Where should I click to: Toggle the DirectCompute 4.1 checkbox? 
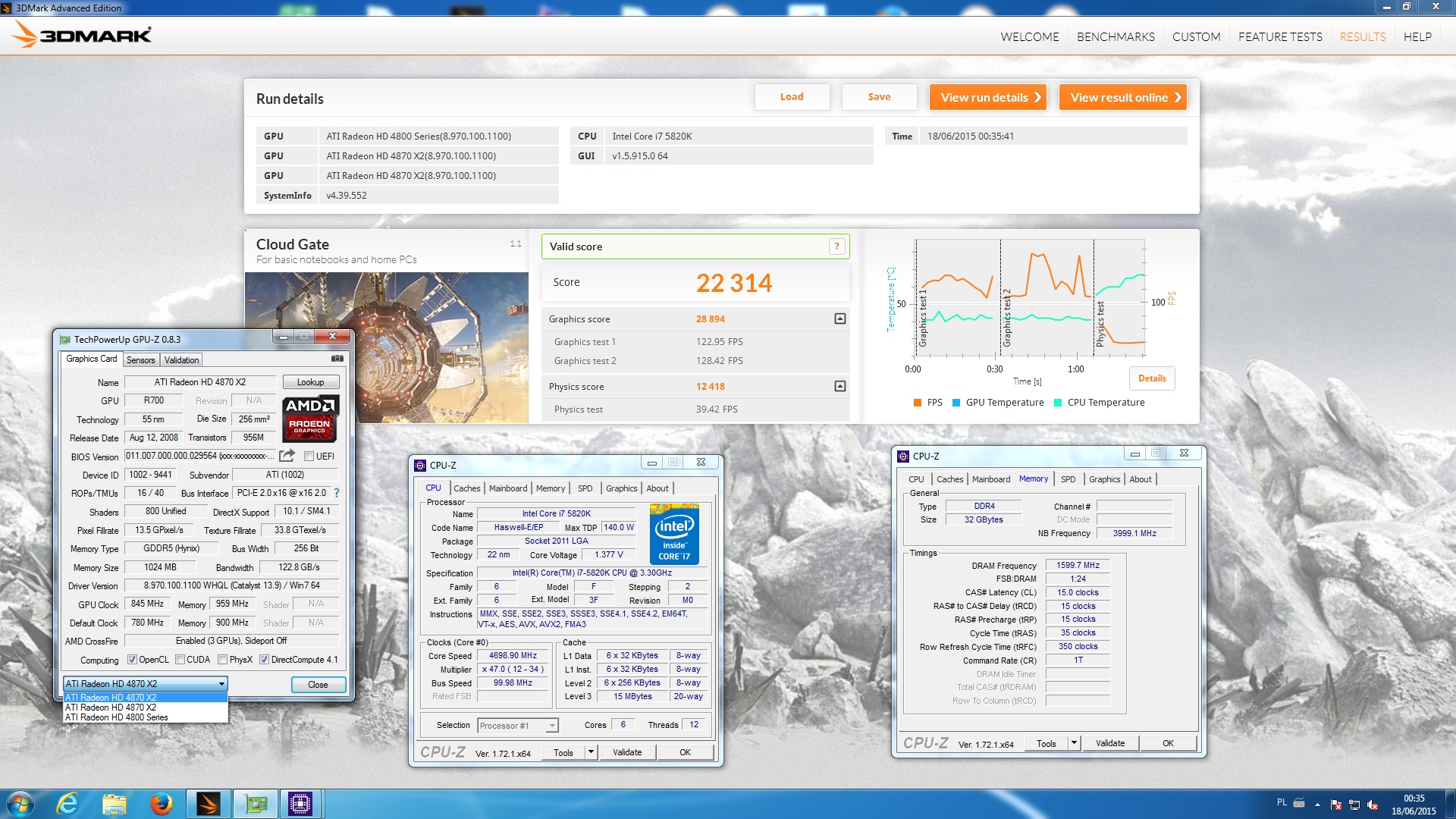(265, 660)
